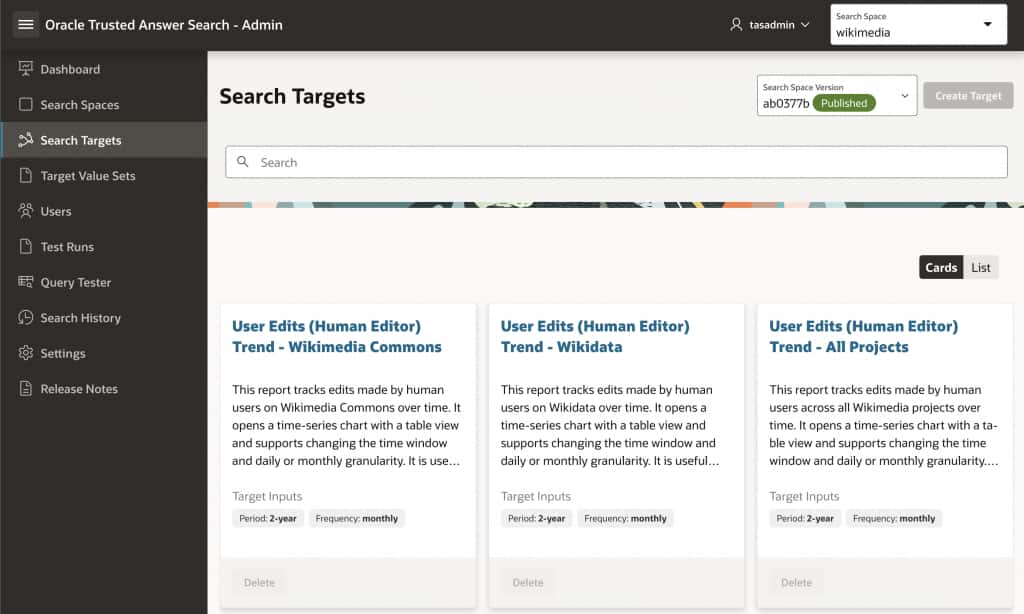Screen dimensions: 1024x614
Task: Click the Users people icon
Action: click(x=25, y=211)
